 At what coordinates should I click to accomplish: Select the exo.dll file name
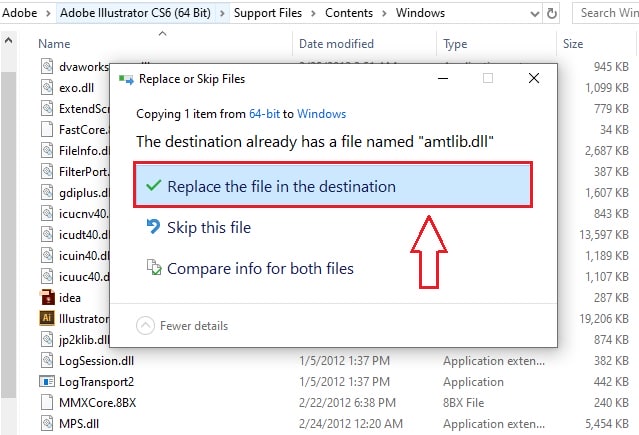click(x=77, y=88)
